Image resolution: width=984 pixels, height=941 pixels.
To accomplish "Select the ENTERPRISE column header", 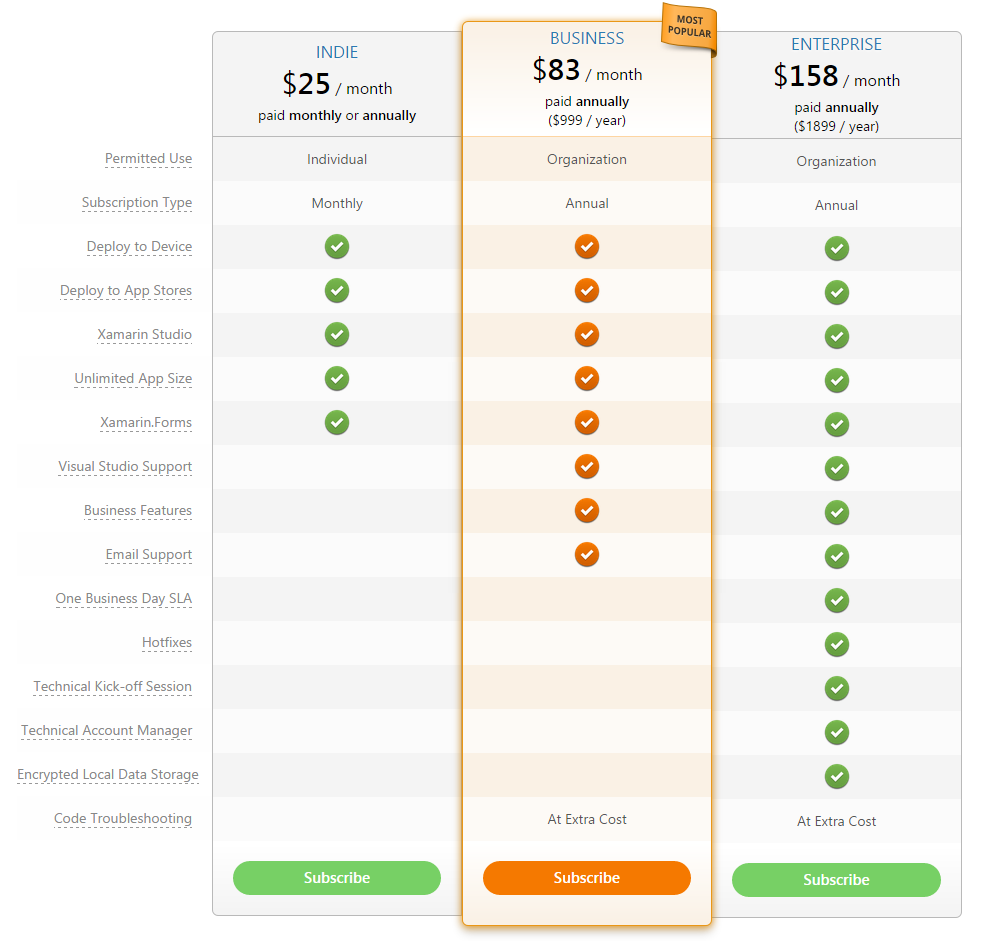I will click(836, 45).
